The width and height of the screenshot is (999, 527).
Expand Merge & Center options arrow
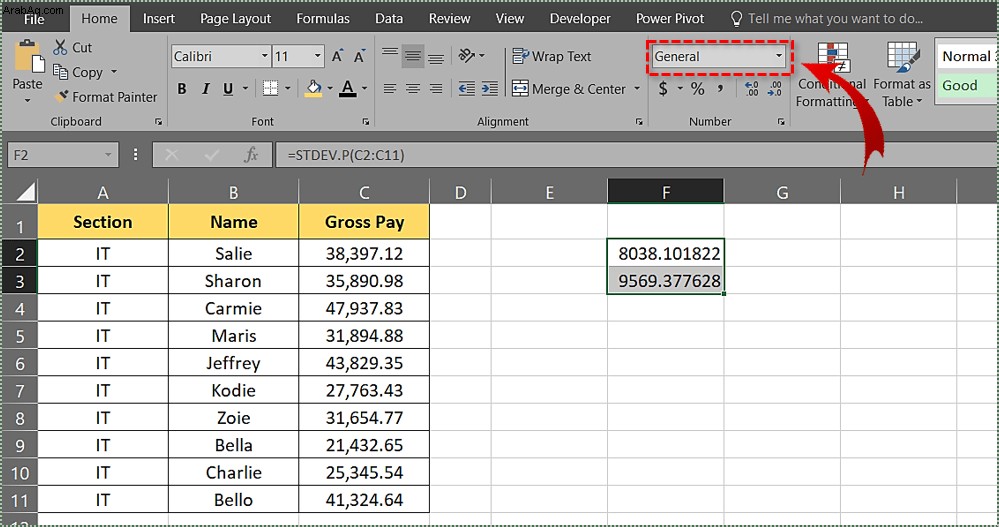pyautogui.click(x=636, y=89)
